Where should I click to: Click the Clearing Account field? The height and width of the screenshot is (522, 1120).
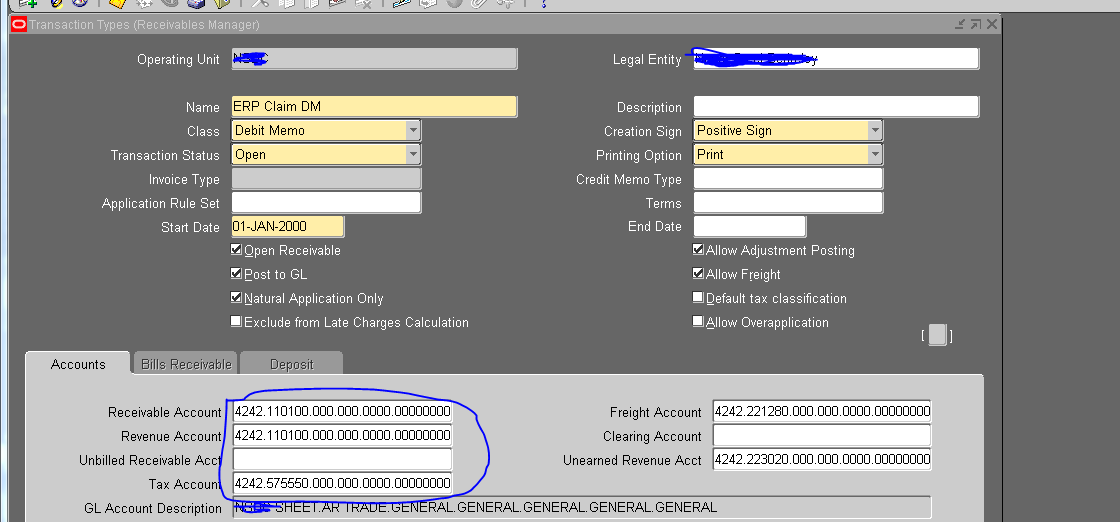[822, 436]
